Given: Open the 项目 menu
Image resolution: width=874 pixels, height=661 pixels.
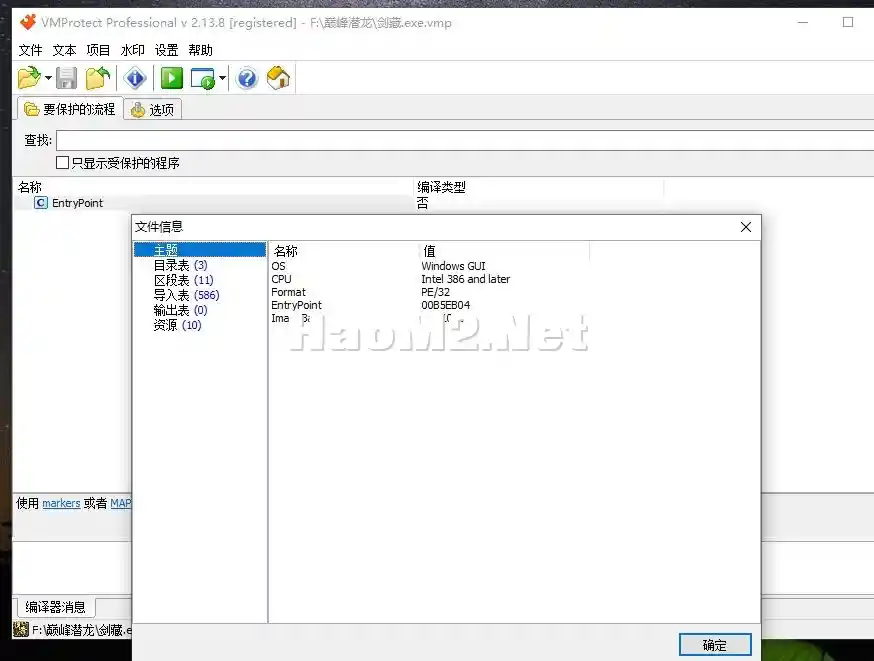Looking at the screenshot, I should [98, 50].
